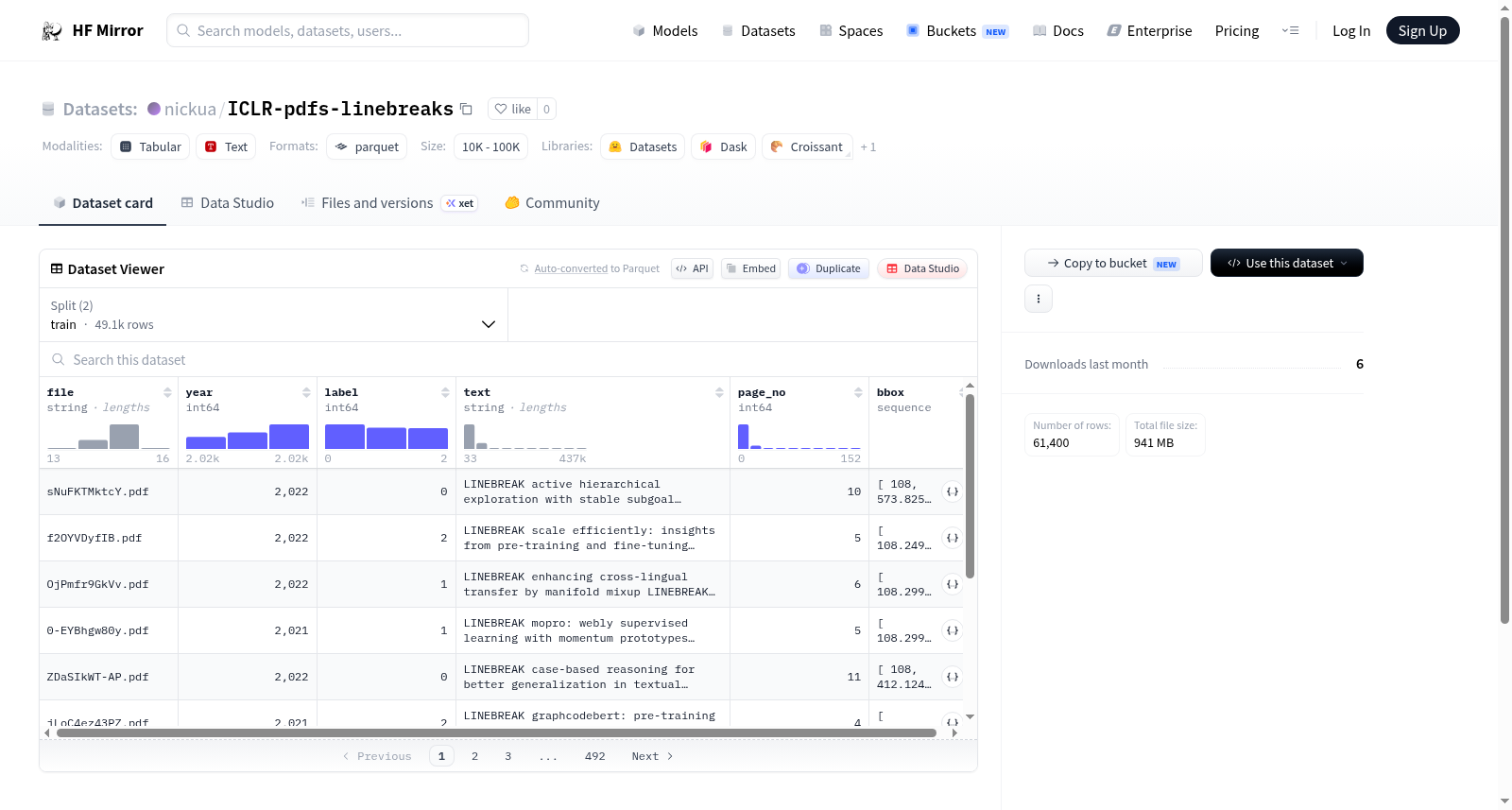
Task: Click the nickua author link
Action: (x=190, y=109)
